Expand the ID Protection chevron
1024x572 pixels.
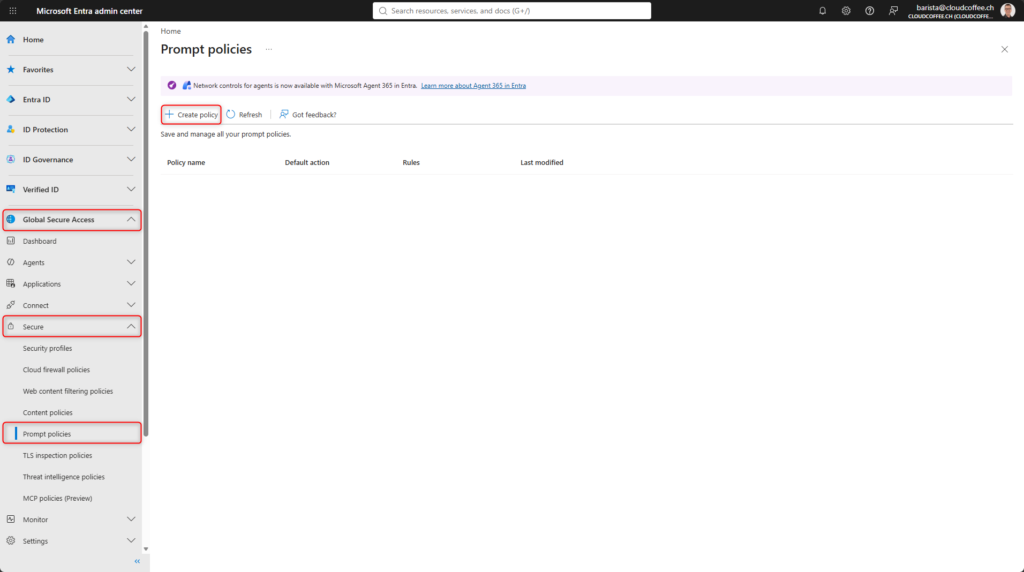click(131, 129)
